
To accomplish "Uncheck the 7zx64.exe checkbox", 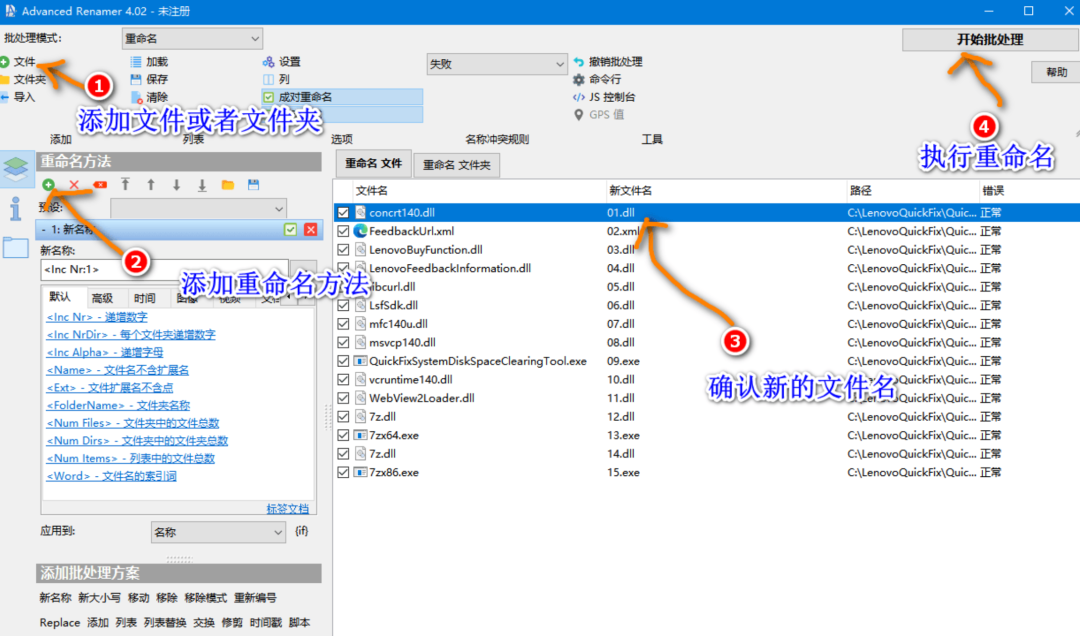I will click(x=343, y=435).
